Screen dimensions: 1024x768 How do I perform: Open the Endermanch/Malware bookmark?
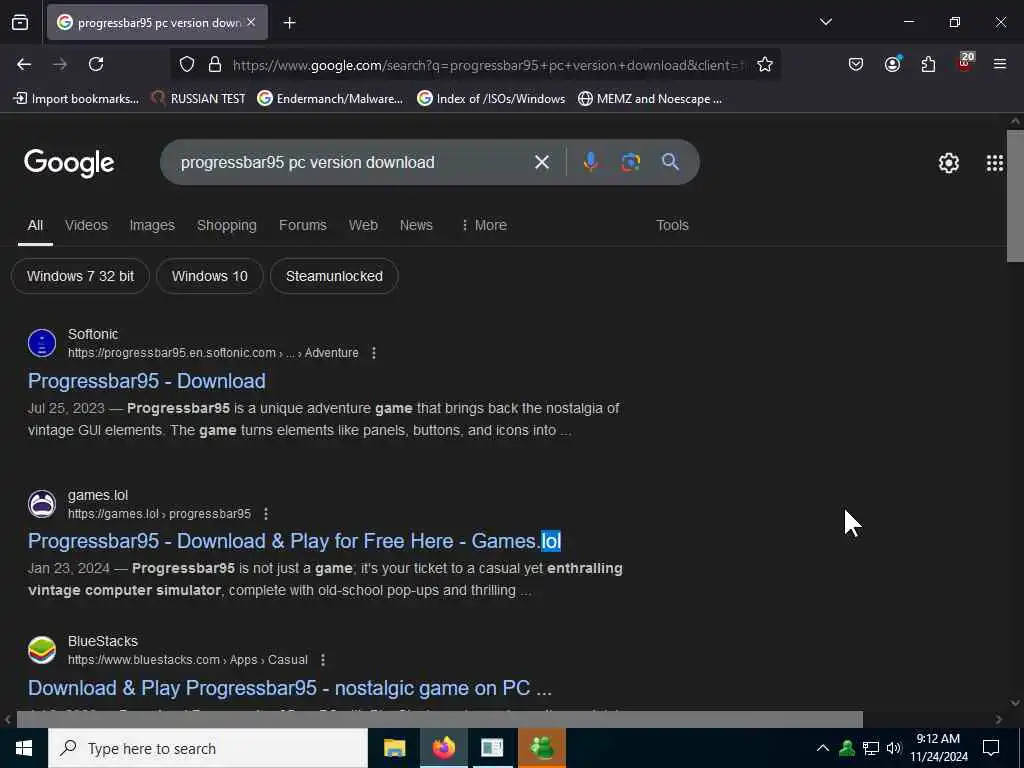pyautogui.click(x=330, y=99)
